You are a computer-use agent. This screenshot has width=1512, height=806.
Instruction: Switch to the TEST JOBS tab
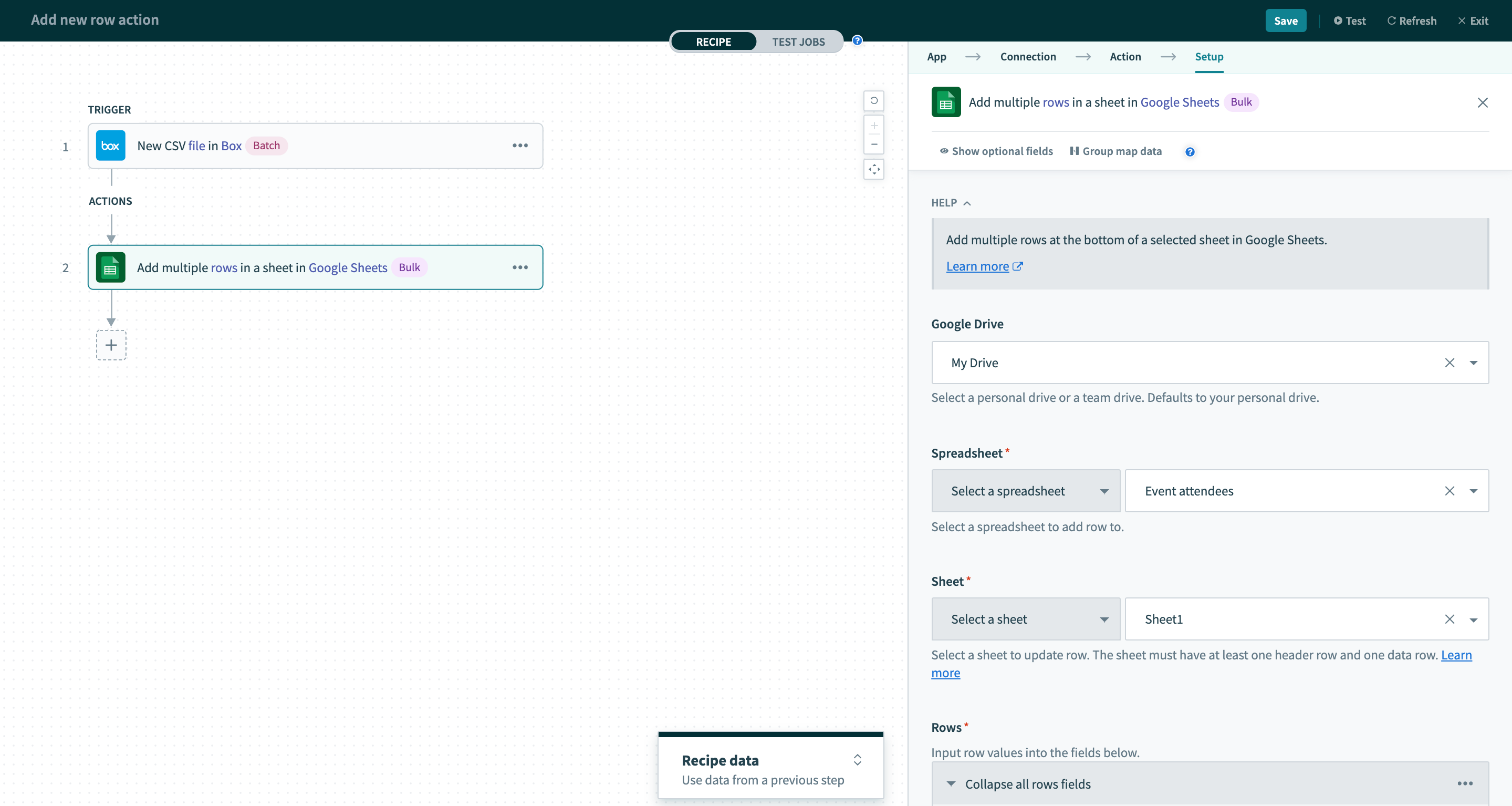coord(798,41)
